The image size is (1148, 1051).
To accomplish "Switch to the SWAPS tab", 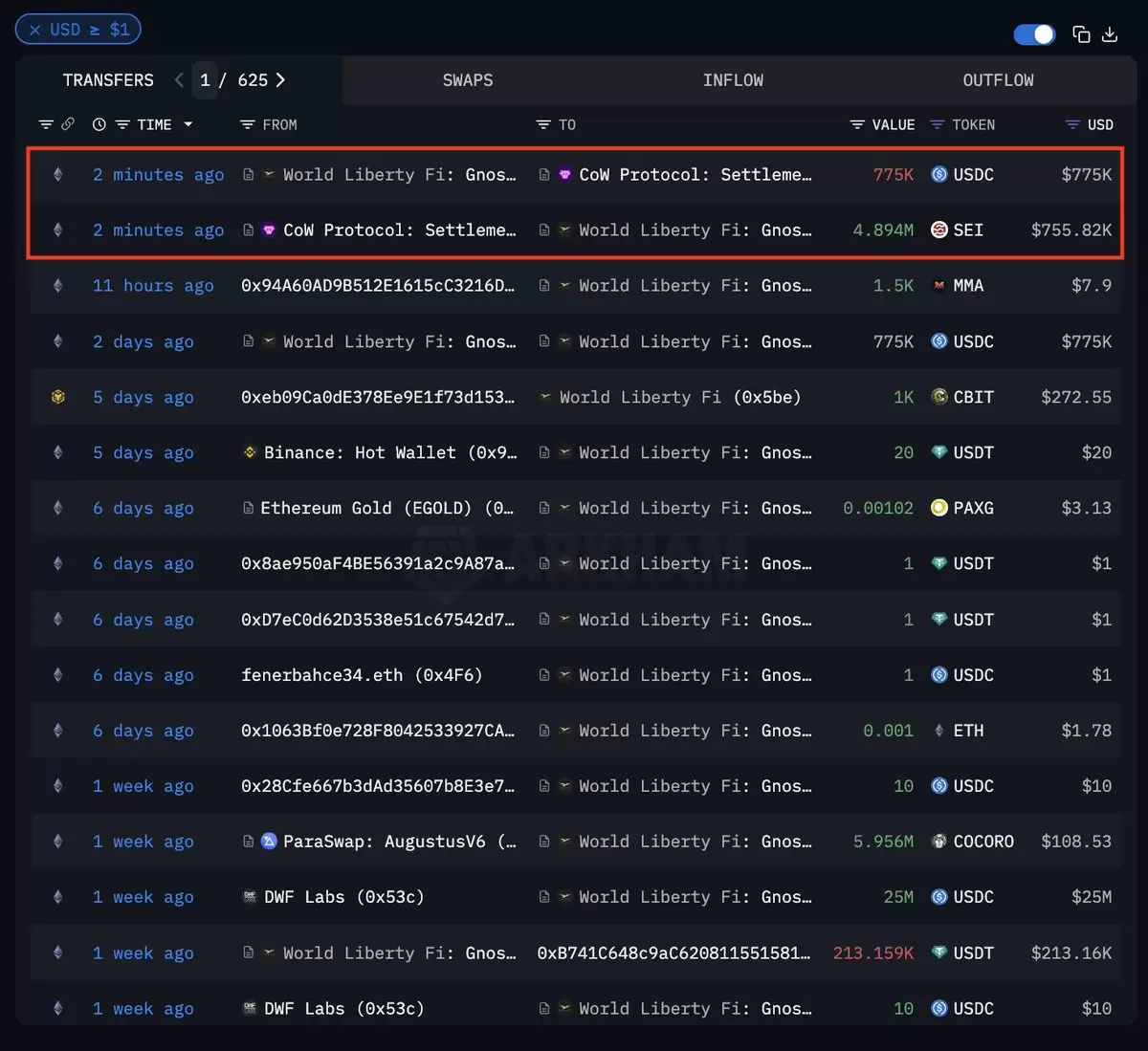I will click(x=468, y=80).
